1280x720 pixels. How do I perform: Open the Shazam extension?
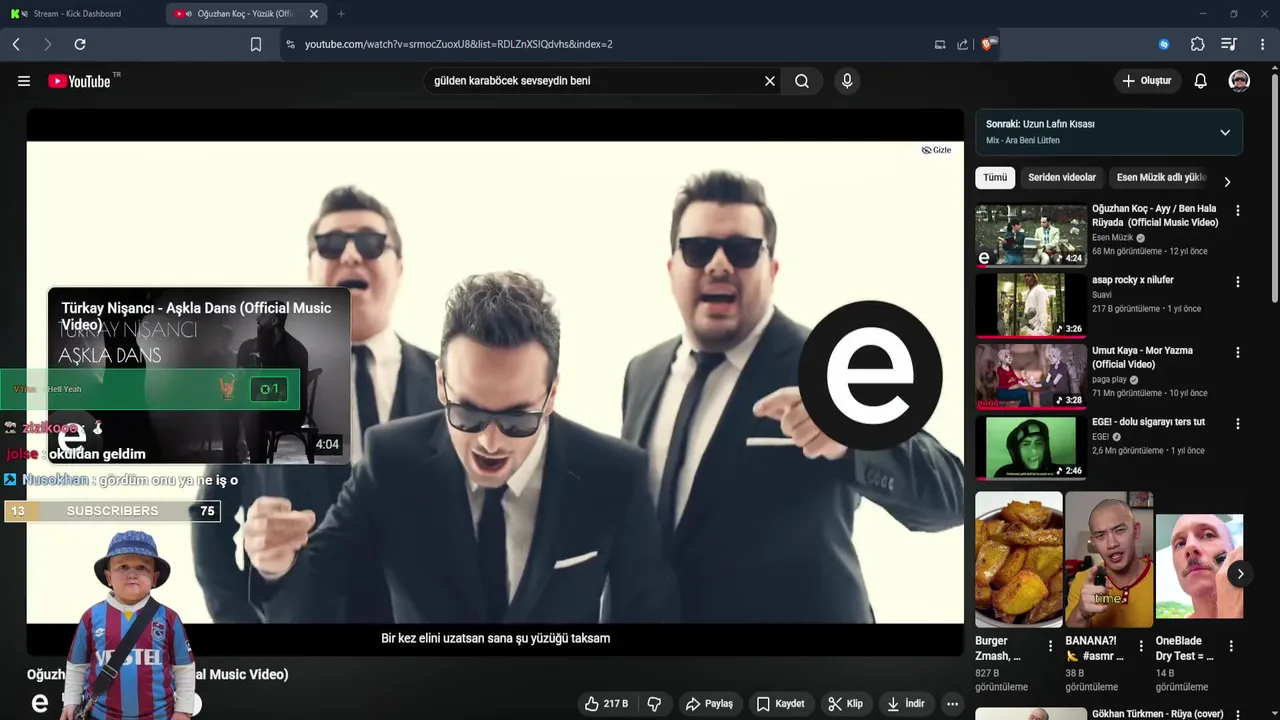(1164, 44)
